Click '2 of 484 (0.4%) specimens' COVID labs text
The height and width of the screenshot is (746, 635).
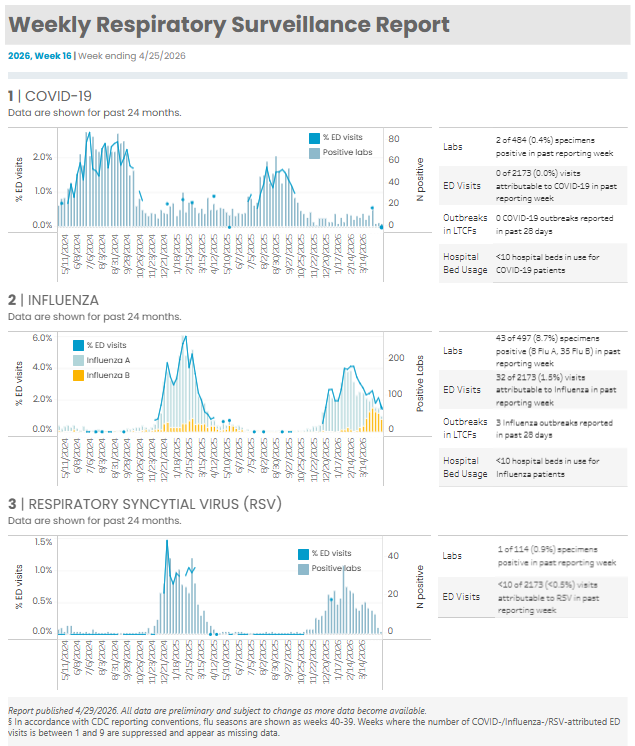pos(545,140)
